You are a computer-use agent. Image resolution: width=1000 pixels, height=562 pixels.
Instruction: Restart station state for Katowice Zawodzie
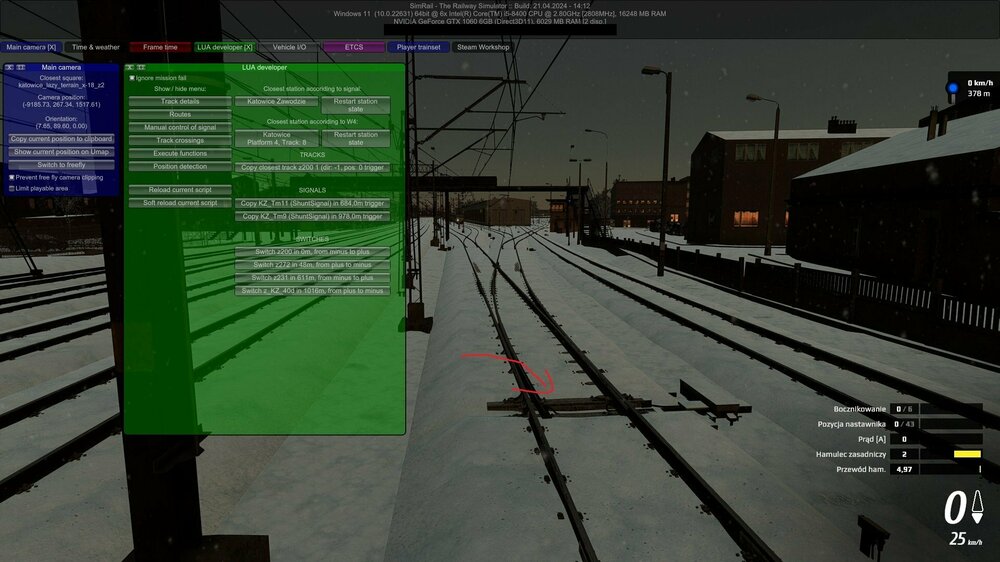(356, 105)
